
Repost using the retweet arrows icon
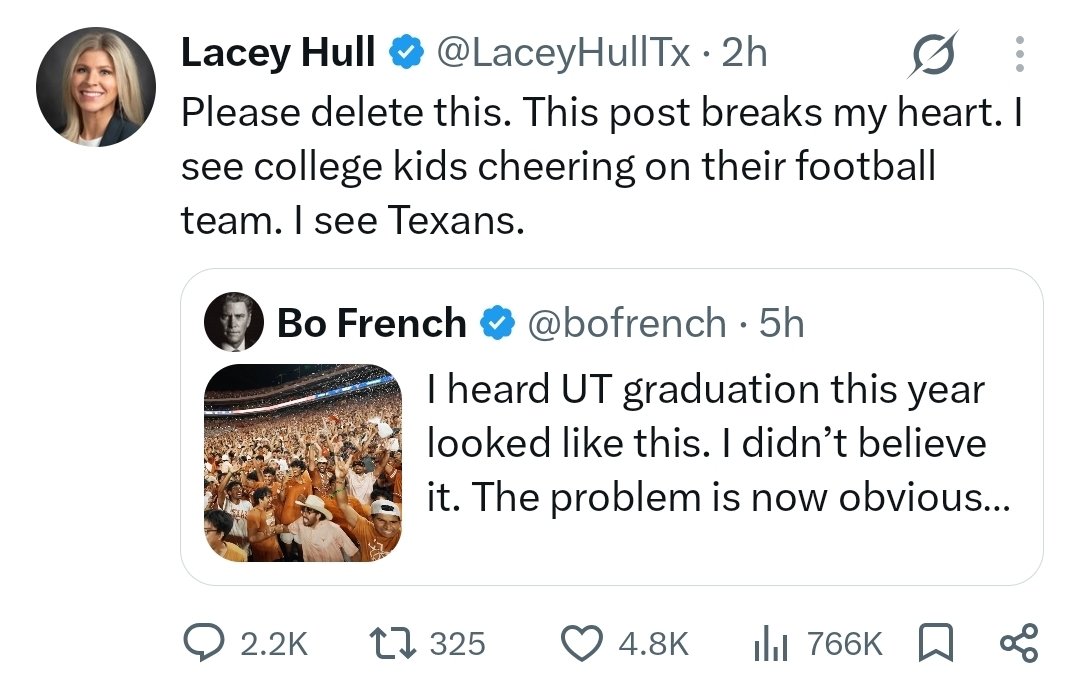[393, 642]
